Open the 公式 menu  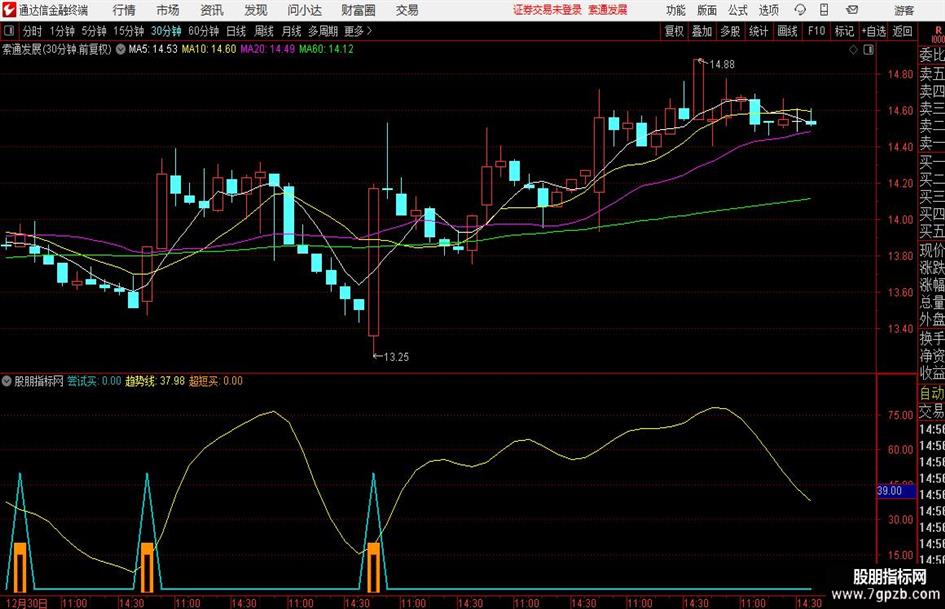click(737, 10)
